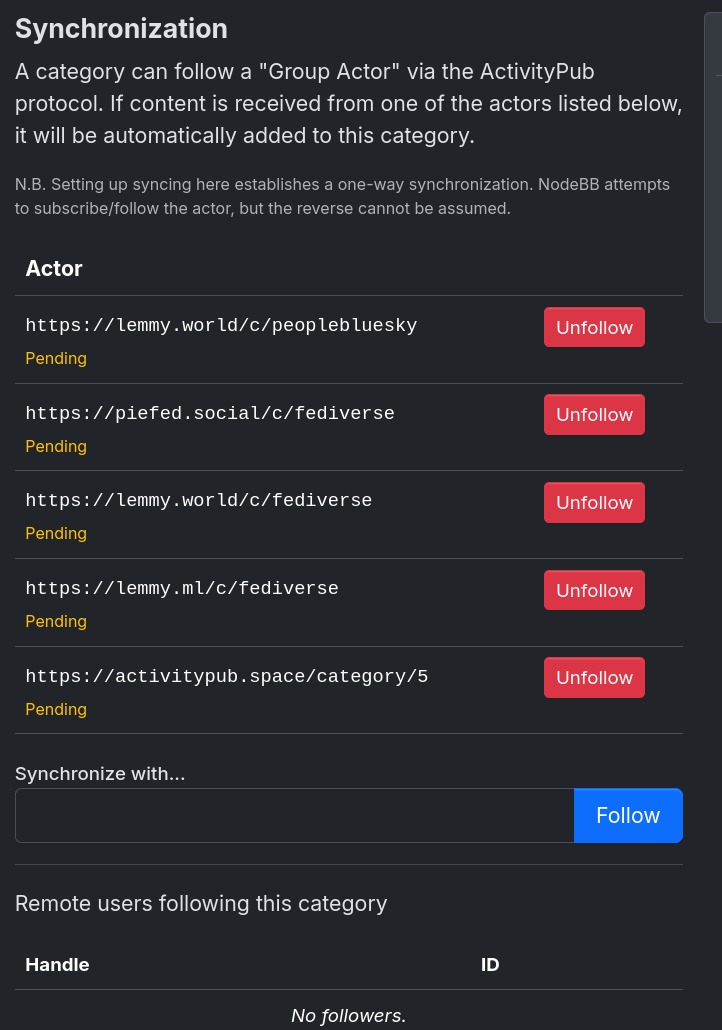Unfollow https://piefed.social/c/fediverse
The height and width of the screenshot is (1030, 722).
pyautogui.click(x=594, y=414)
